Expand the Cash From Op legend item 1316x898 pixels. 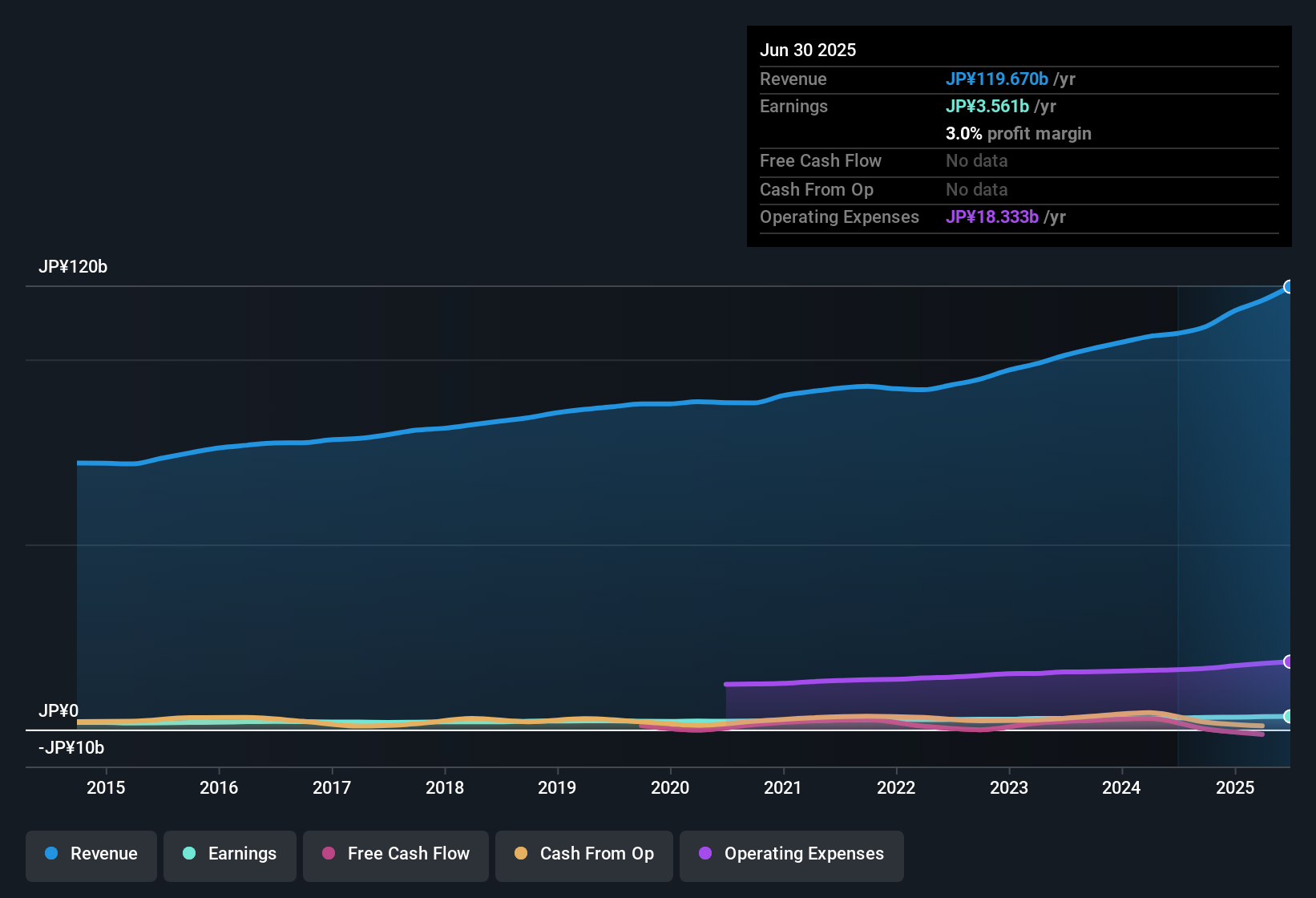click(x=583, y=854)
